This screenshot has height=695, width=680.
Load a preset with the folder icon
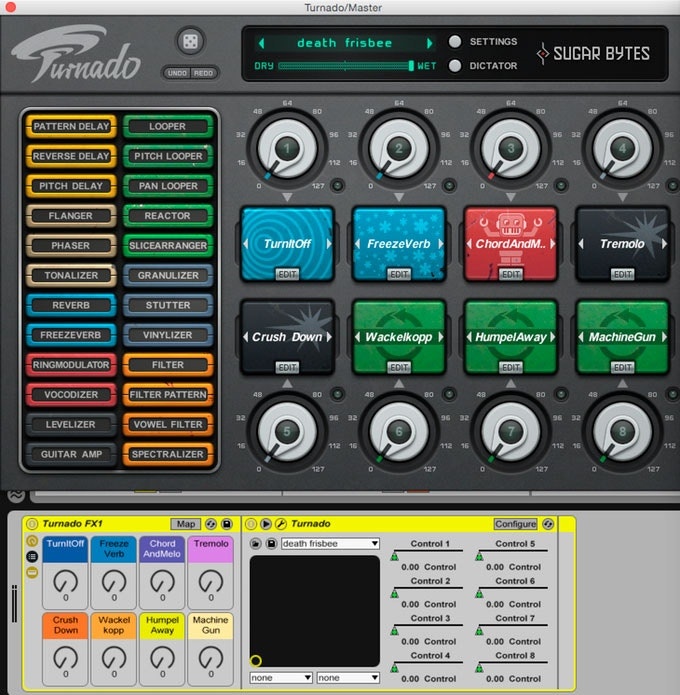pyautogui.click(x=255, y=543)
